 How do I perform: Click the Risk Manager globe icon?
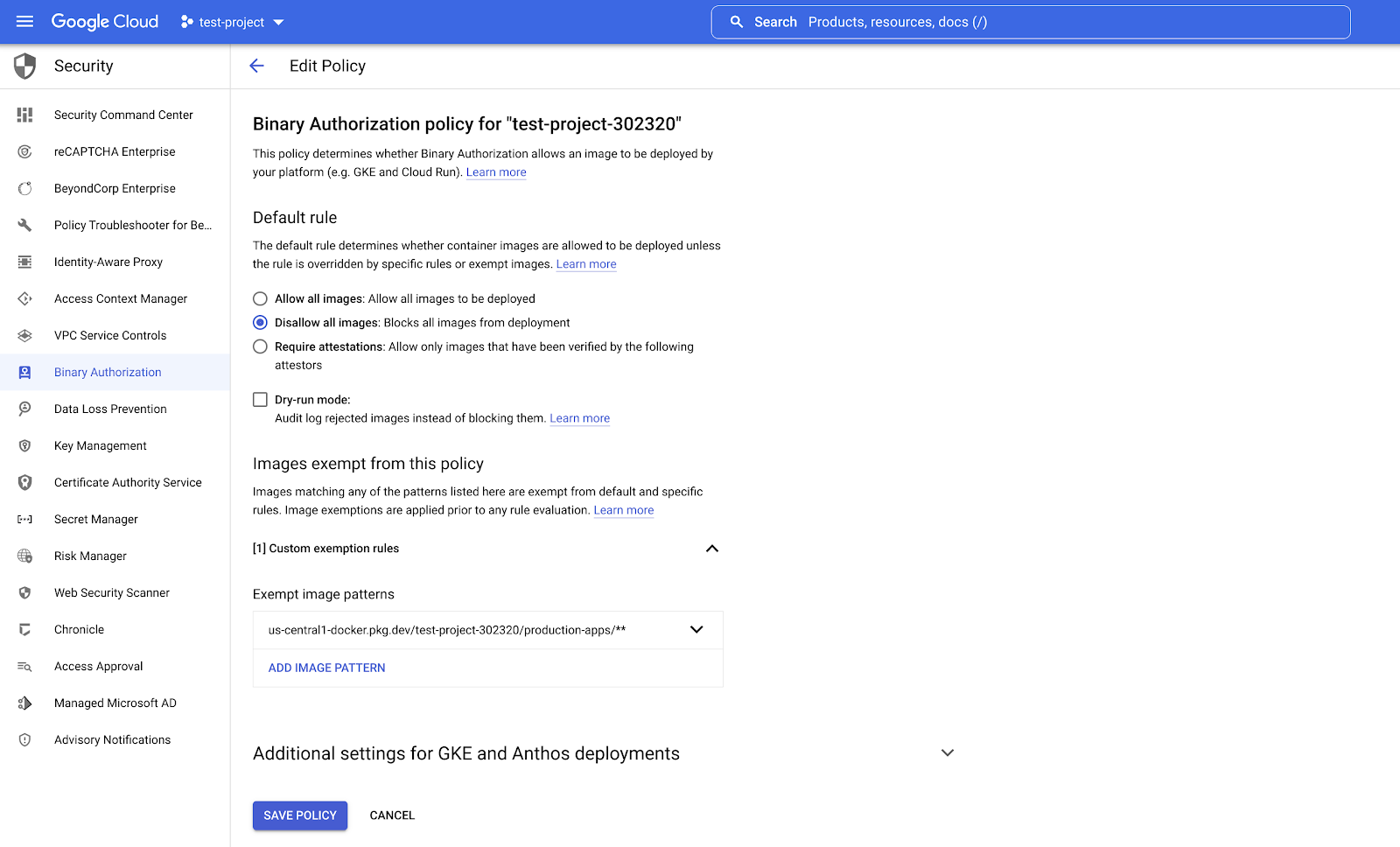tap(24, 556)
